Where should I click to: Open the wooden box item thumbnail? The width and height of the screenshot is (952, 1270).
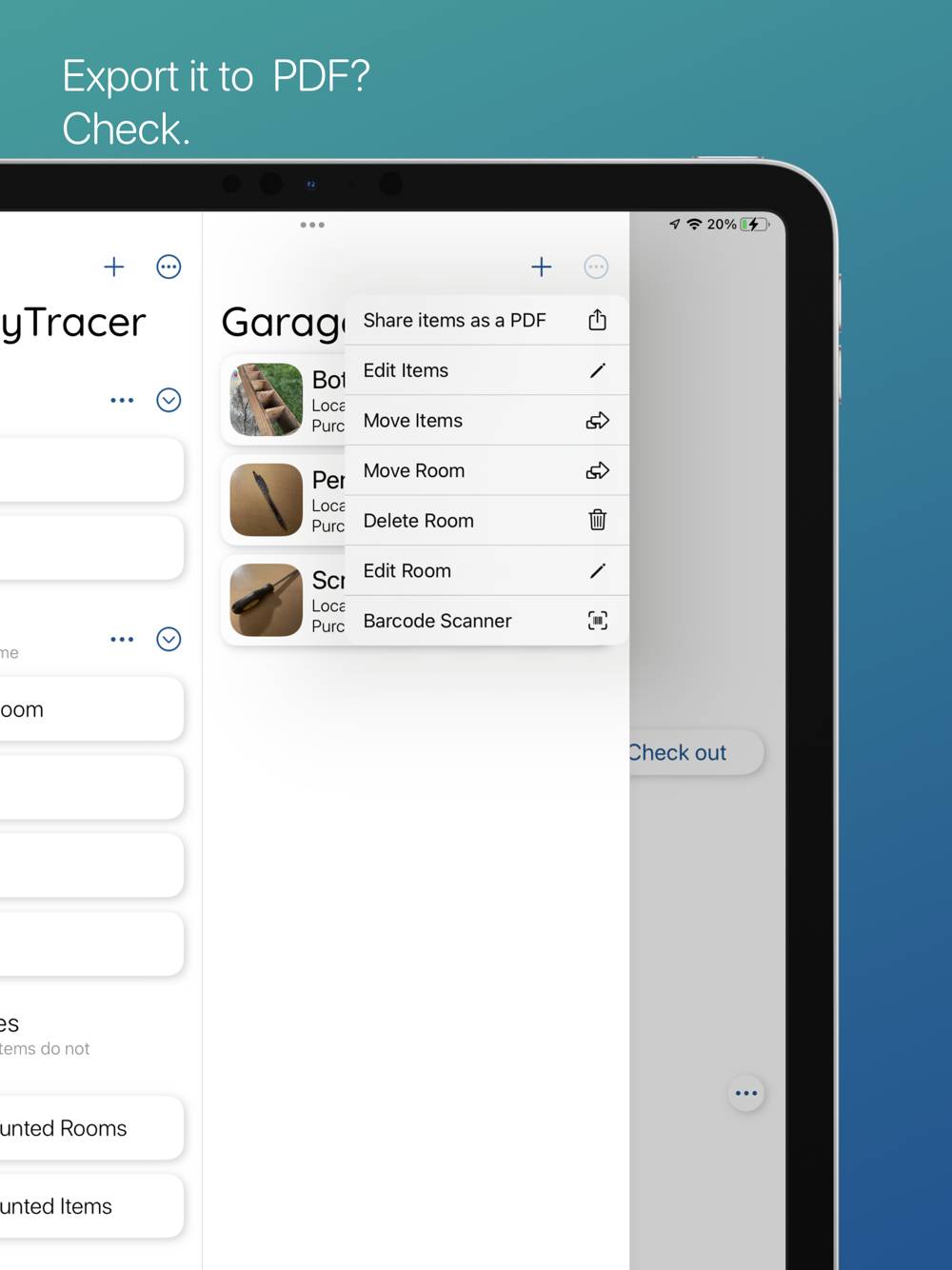[267, 400]
